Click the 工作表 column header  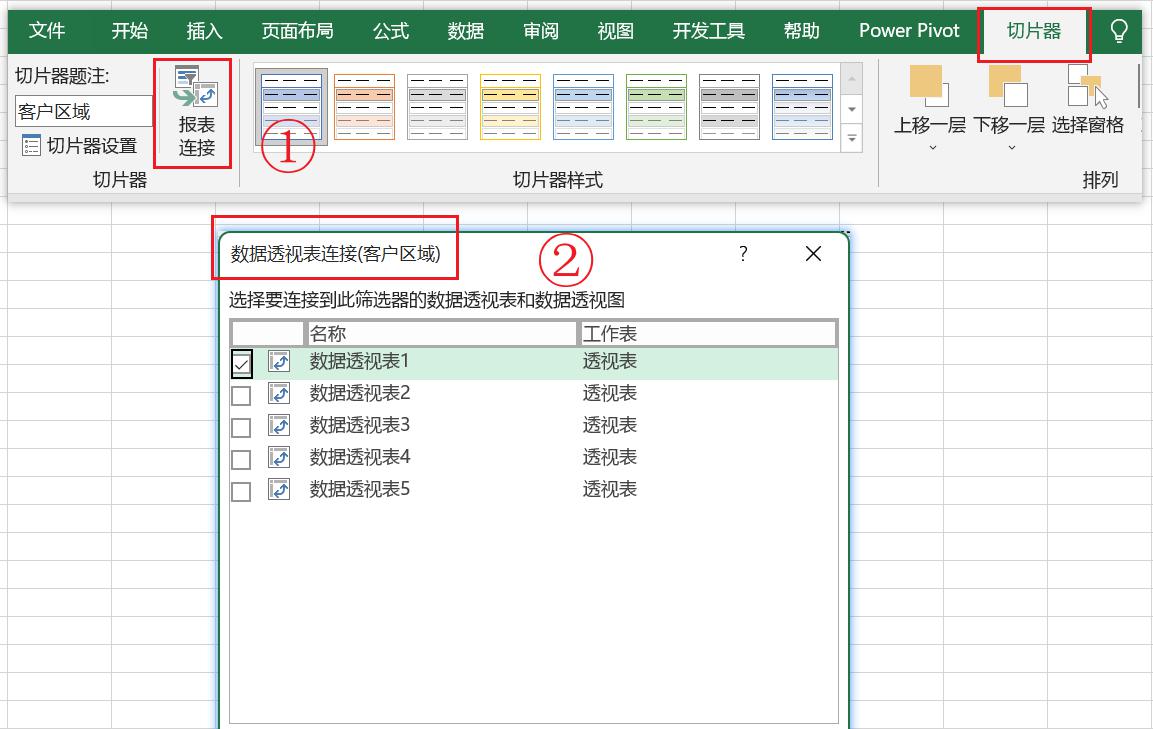707,334
